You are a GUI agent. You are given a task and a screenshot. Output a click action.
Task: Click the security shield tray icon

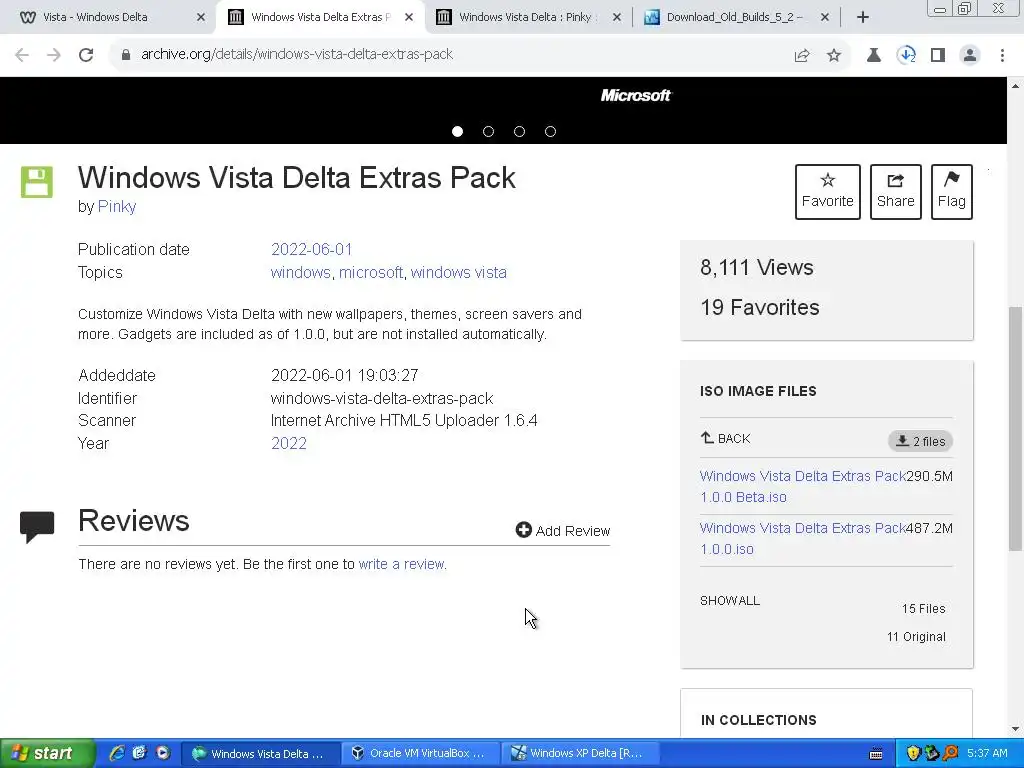tap(913, 754)
